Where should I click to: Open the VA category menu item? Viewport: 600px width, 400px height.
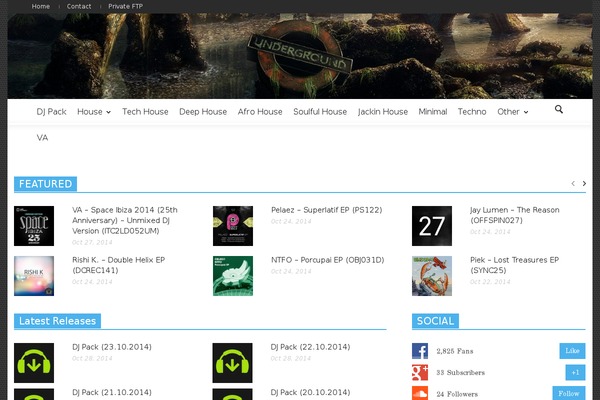pos(42,138)
